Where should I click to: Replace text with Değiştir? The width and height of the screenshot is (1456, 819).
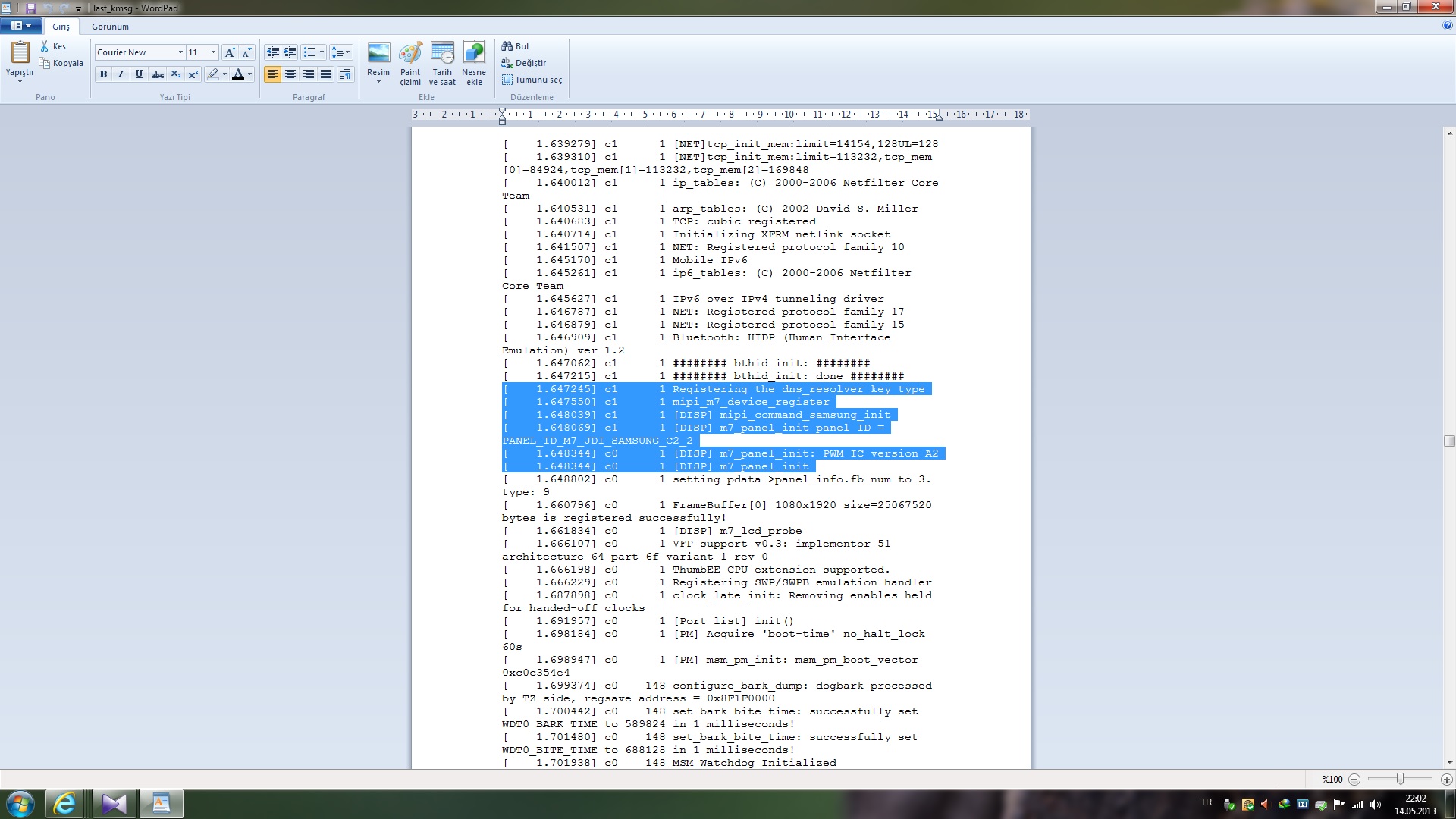(523, 63)
